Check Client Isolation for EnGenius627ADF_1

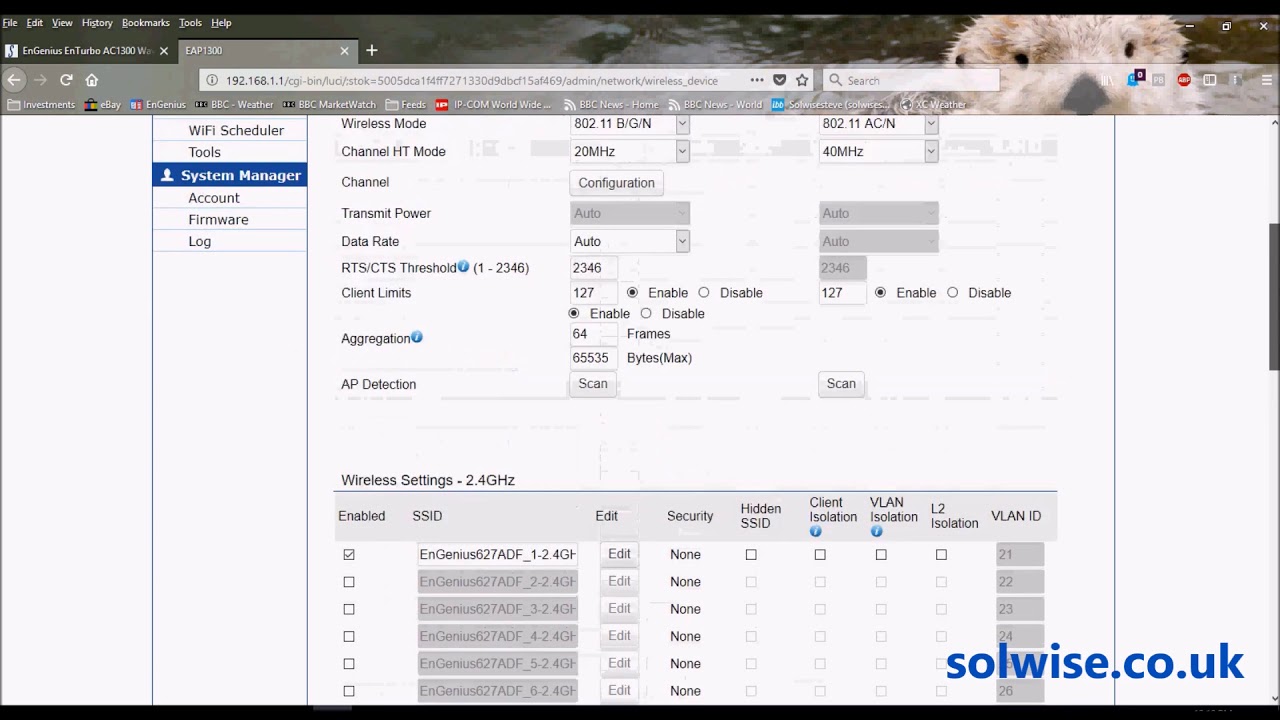point(820,554)
